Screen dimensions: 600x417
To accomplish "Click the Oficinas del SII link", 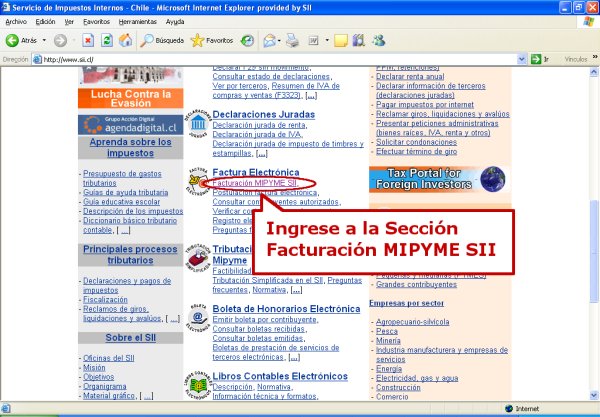I will (109, 358).
